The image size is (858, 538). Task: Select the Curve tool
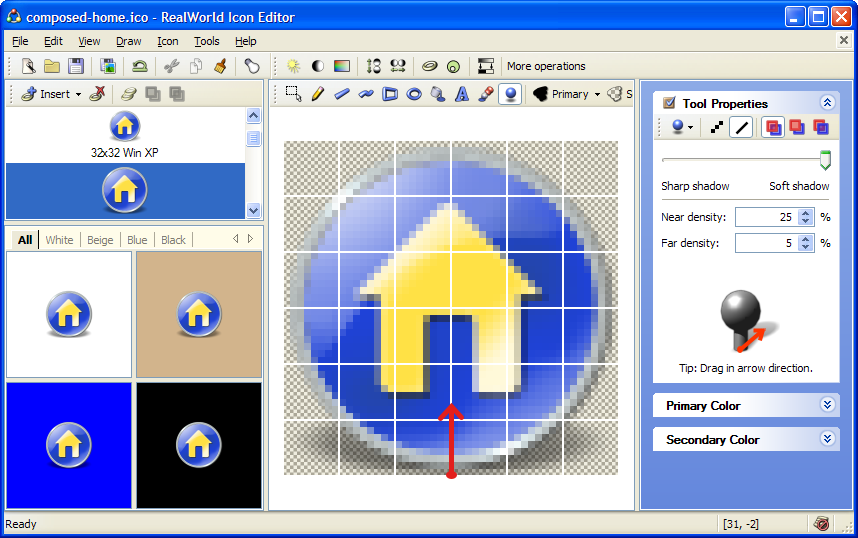(366, 94)
